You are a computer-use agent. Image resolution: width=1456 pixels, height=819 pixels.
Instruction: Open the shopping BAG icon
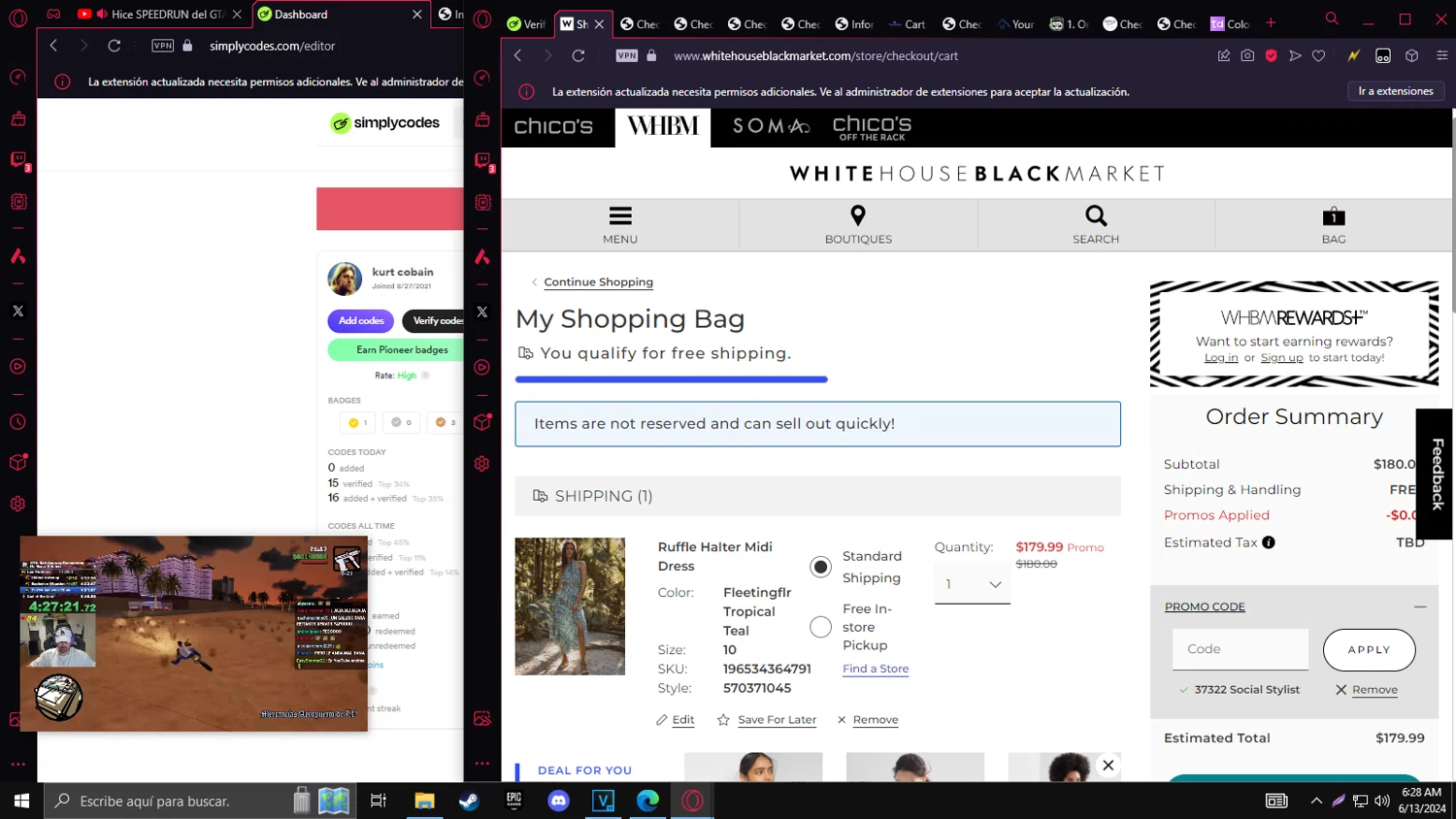[1334, 216]
